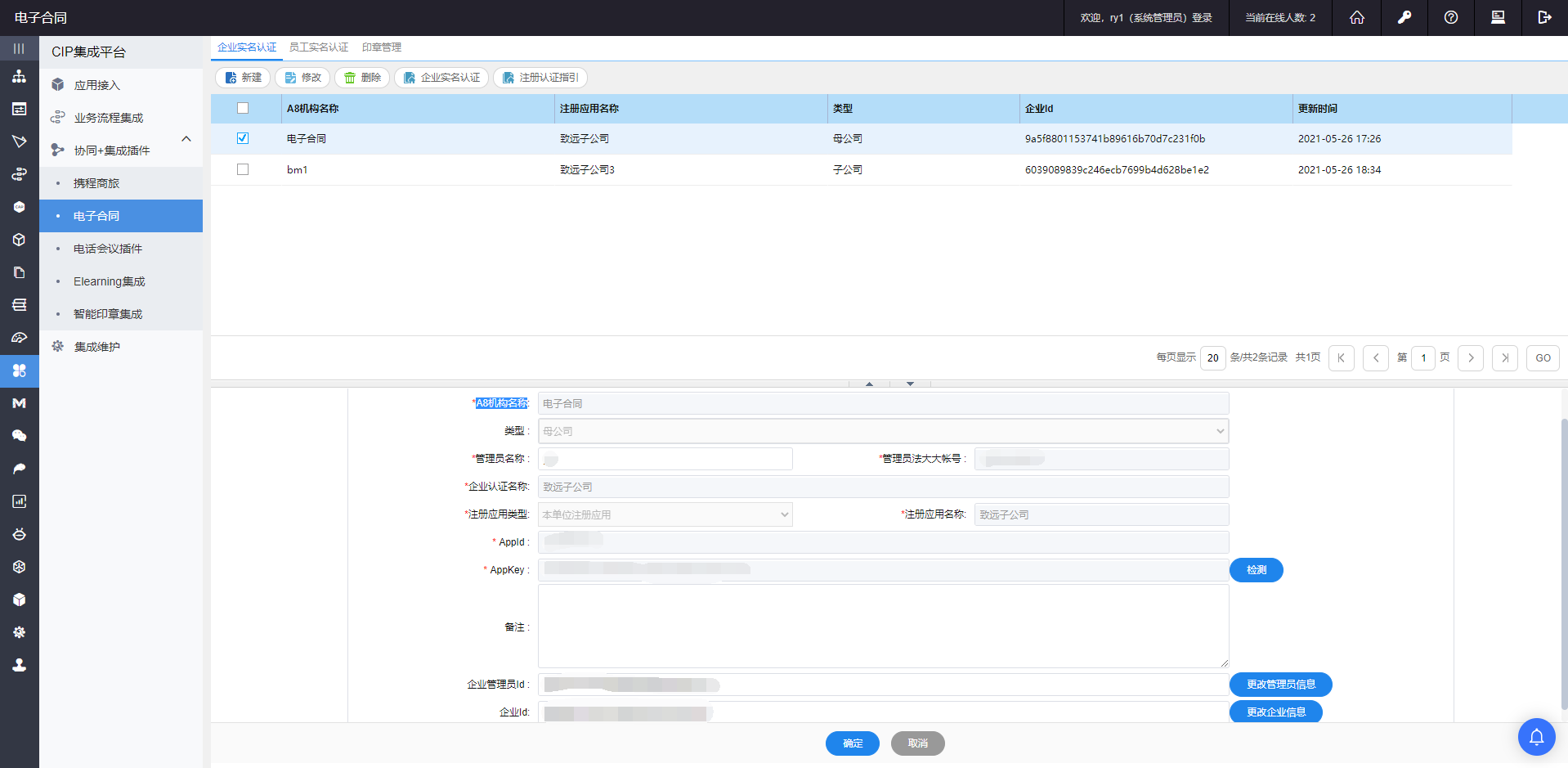The width and height of the screenshot is (1568, 768).
Task: Toggle the hamburger sidebar menu icon
Action: 19,48
